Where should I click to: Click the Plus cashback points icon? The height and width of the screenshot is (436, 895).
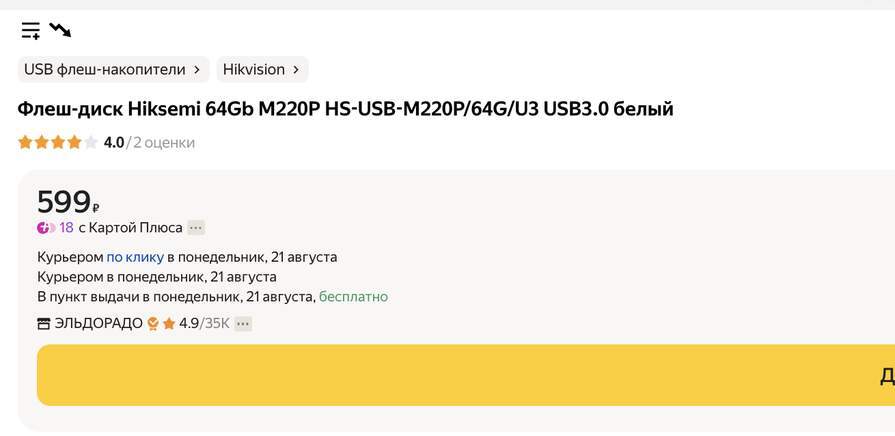tap(45, 228)
